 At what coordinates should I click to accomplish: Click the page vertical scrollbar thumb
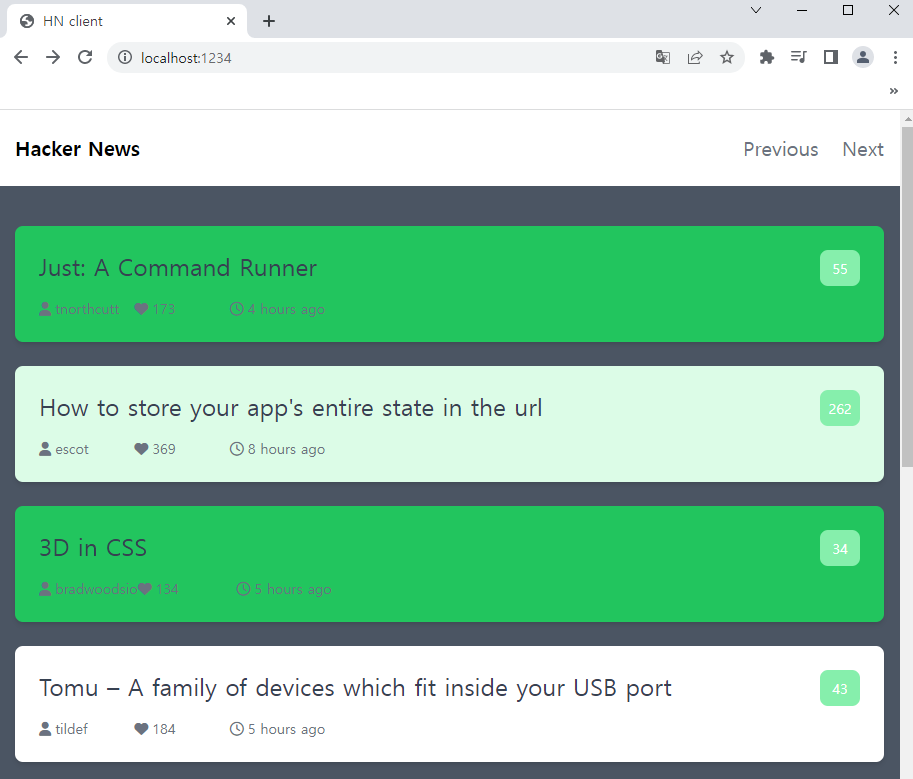[907, 297]
